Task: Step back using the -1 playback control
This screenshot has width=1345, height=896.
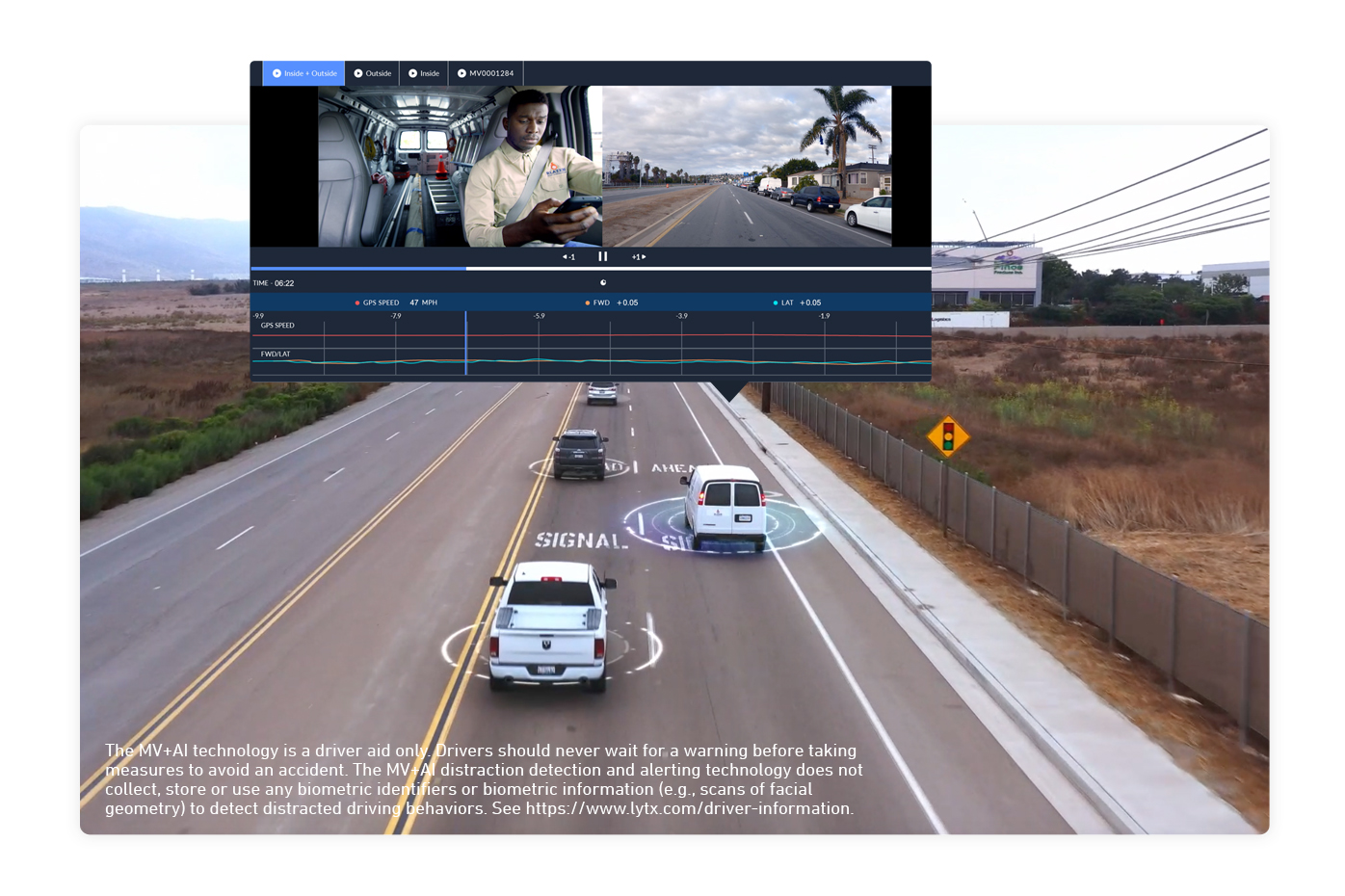Action: (x=568, y=257)
